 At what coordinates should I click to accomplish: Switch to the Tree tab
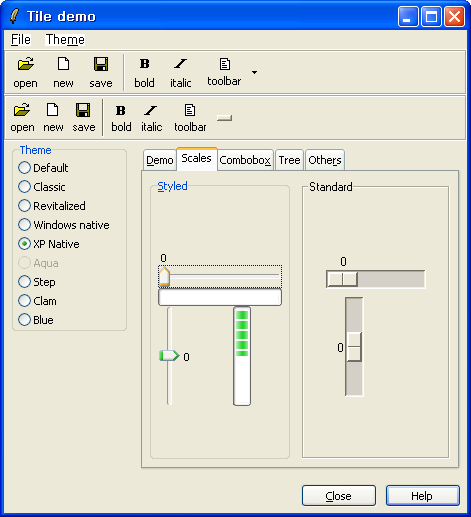pos(289,160)
